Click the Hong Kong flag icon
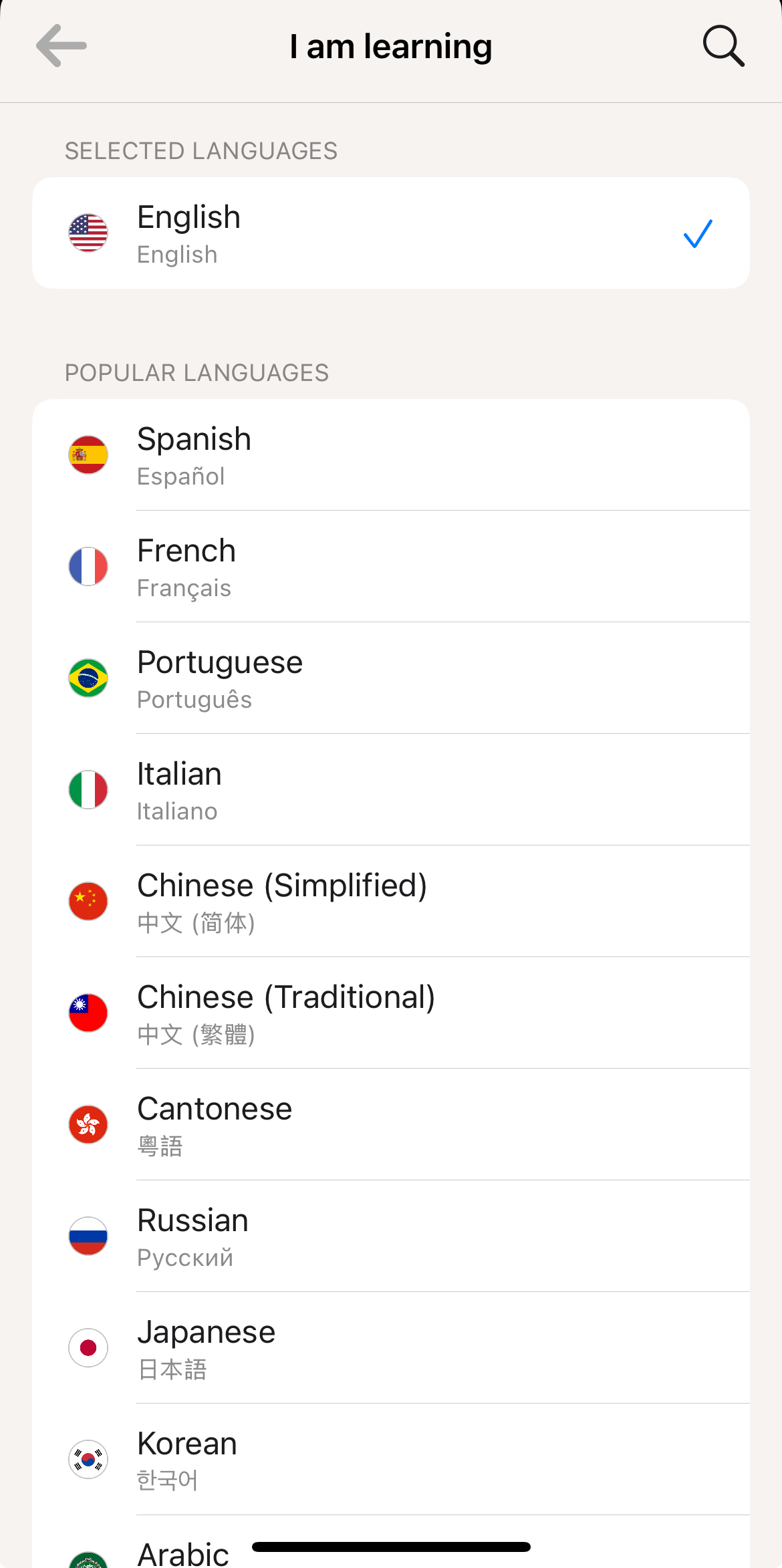 coord(88,1125)
